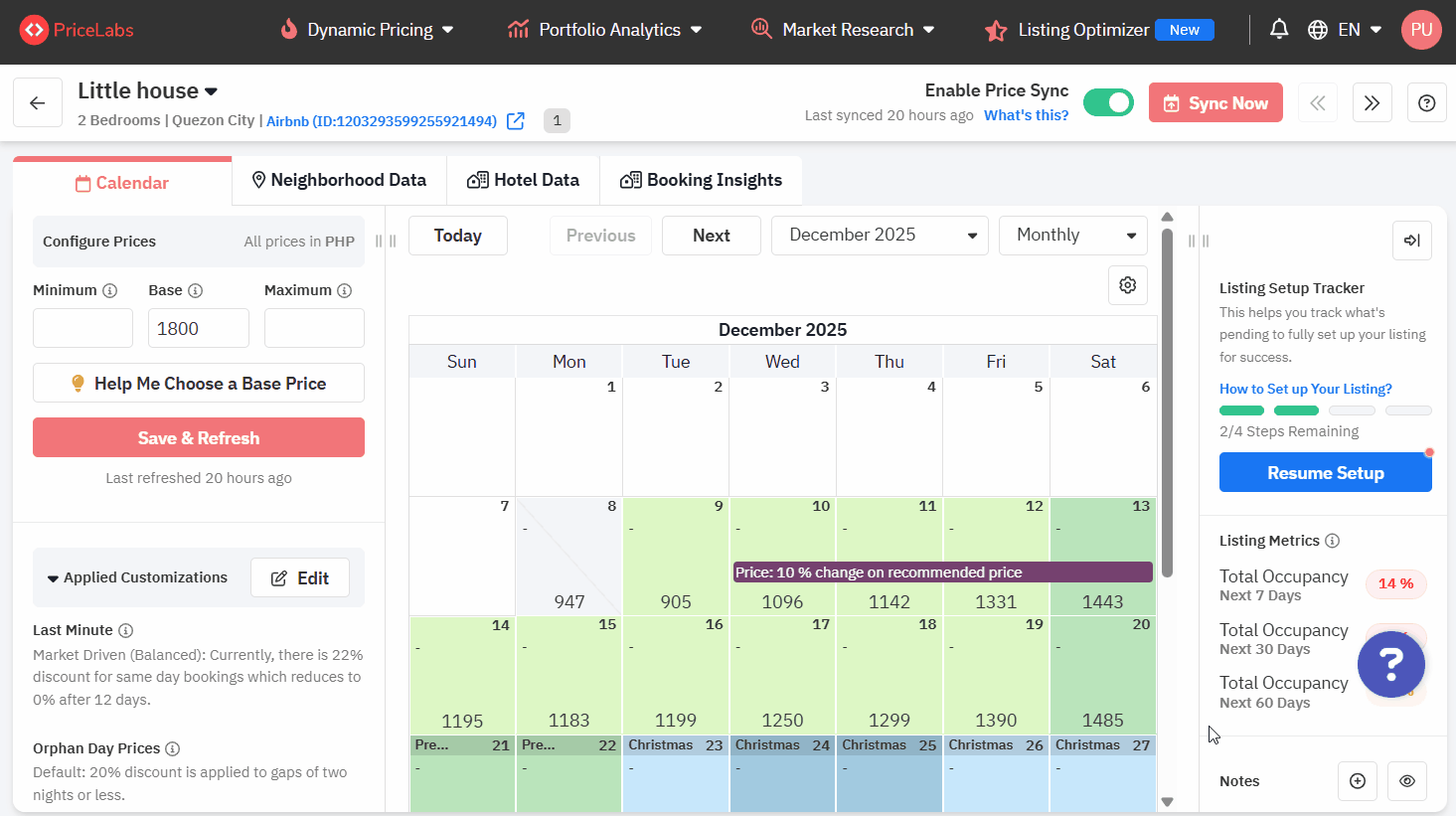Go to next listing with double chevron
The width and height of the screenshot is (1456, 816).
point(1372,103)
